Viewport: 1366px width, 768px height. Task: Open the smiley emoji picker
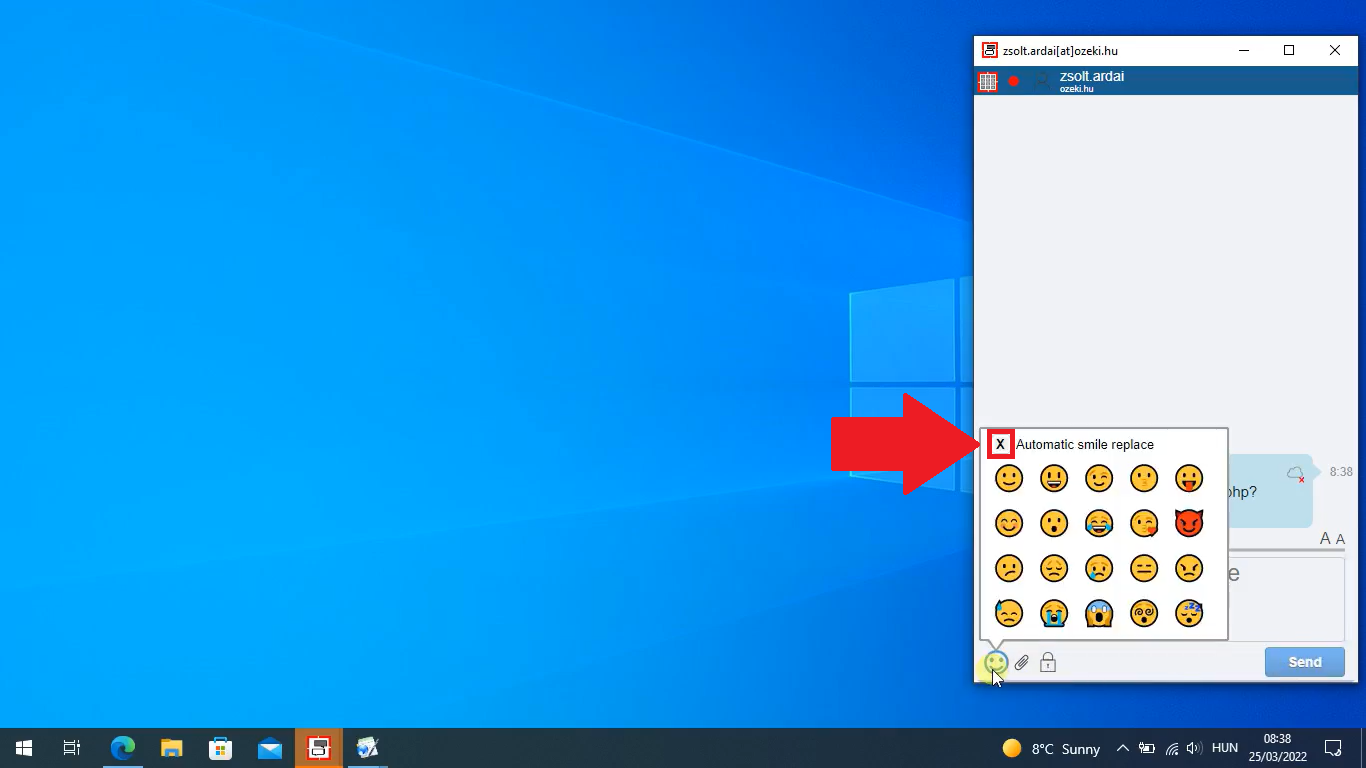996,662
